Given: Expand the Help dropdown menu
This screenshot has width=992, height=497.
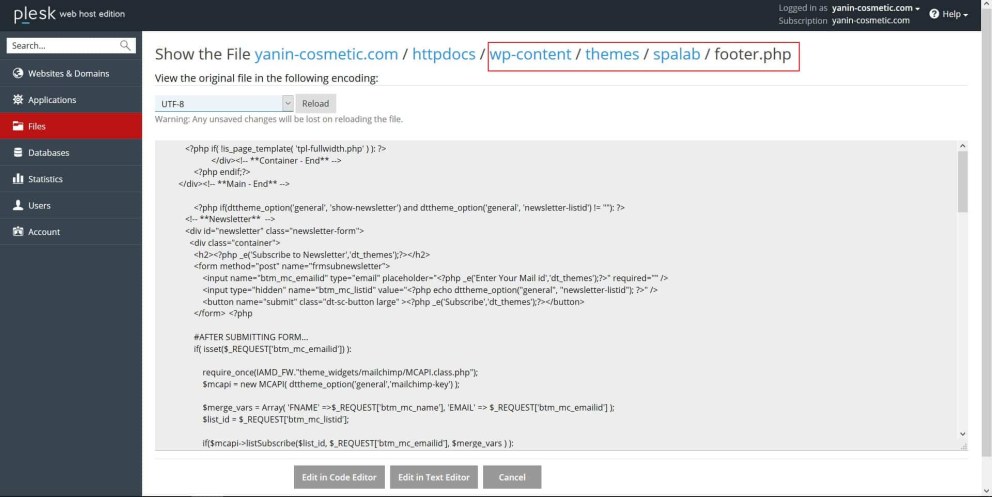Looking at the screenshot, I should click(948, 14).
